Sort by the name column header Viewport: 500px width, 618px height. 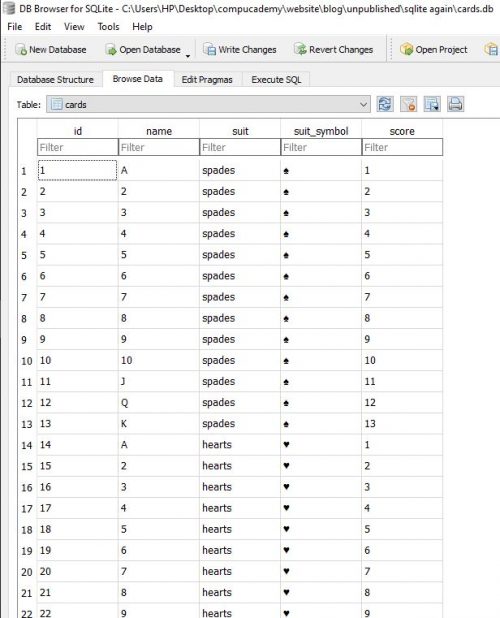pyautogui.click(x=159, y=131)
